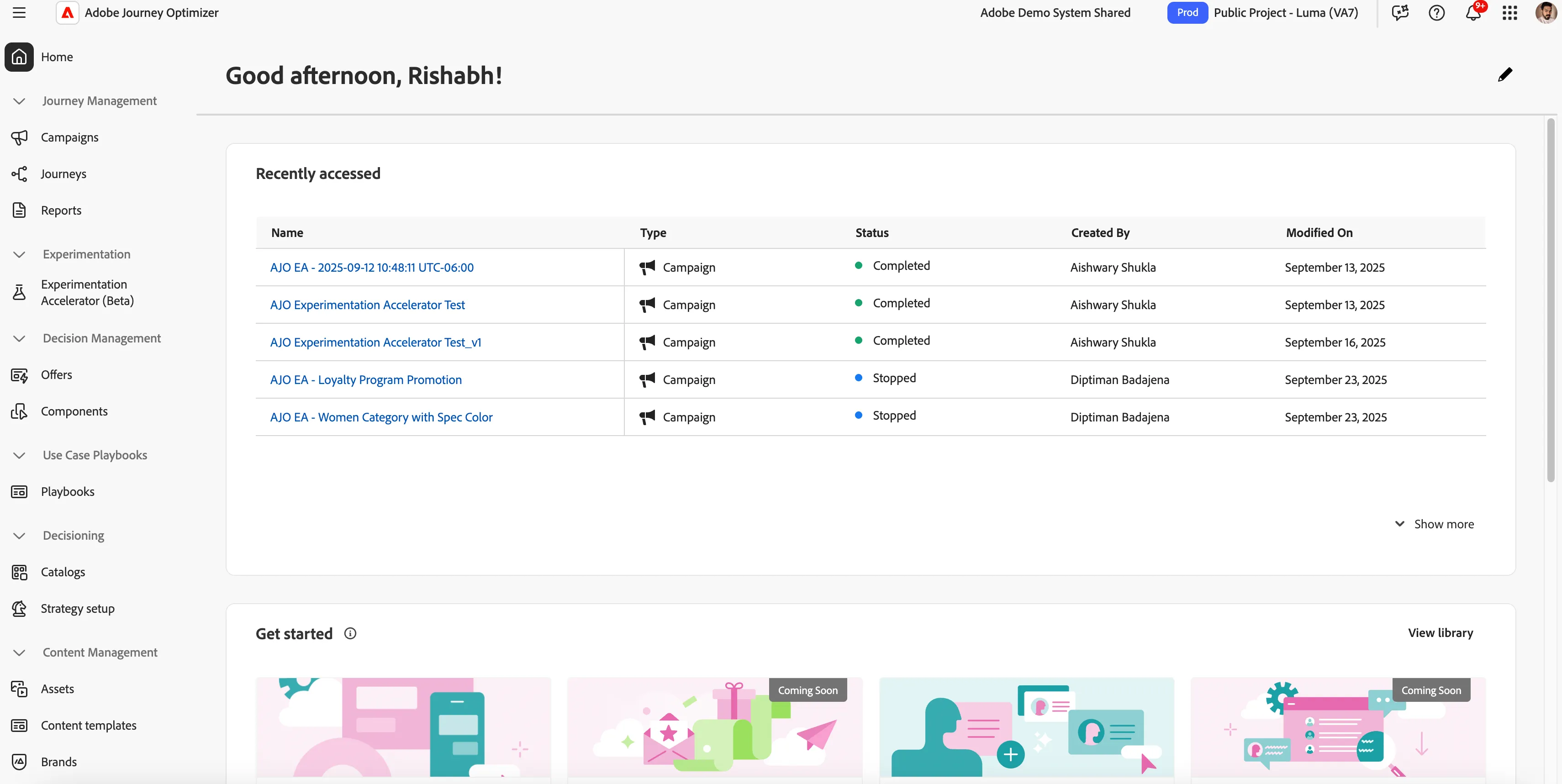This screenshot has height=784, width=1562.
Task: Collapse the Experimentation section
Action: (19, 255)
